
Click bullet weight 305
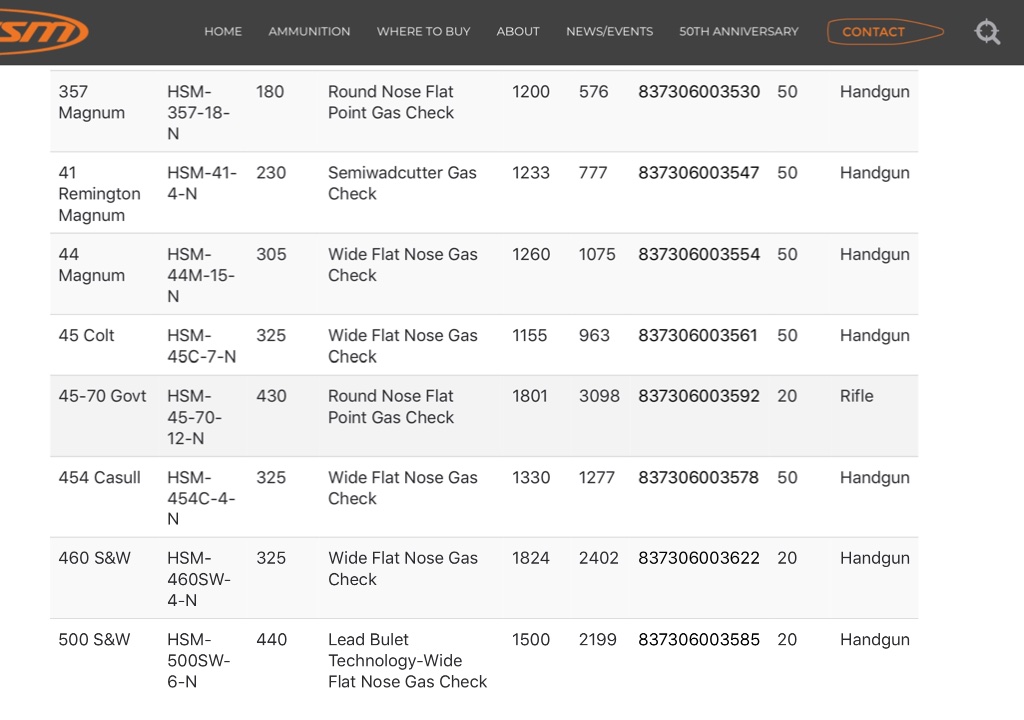tap(271, 254)
